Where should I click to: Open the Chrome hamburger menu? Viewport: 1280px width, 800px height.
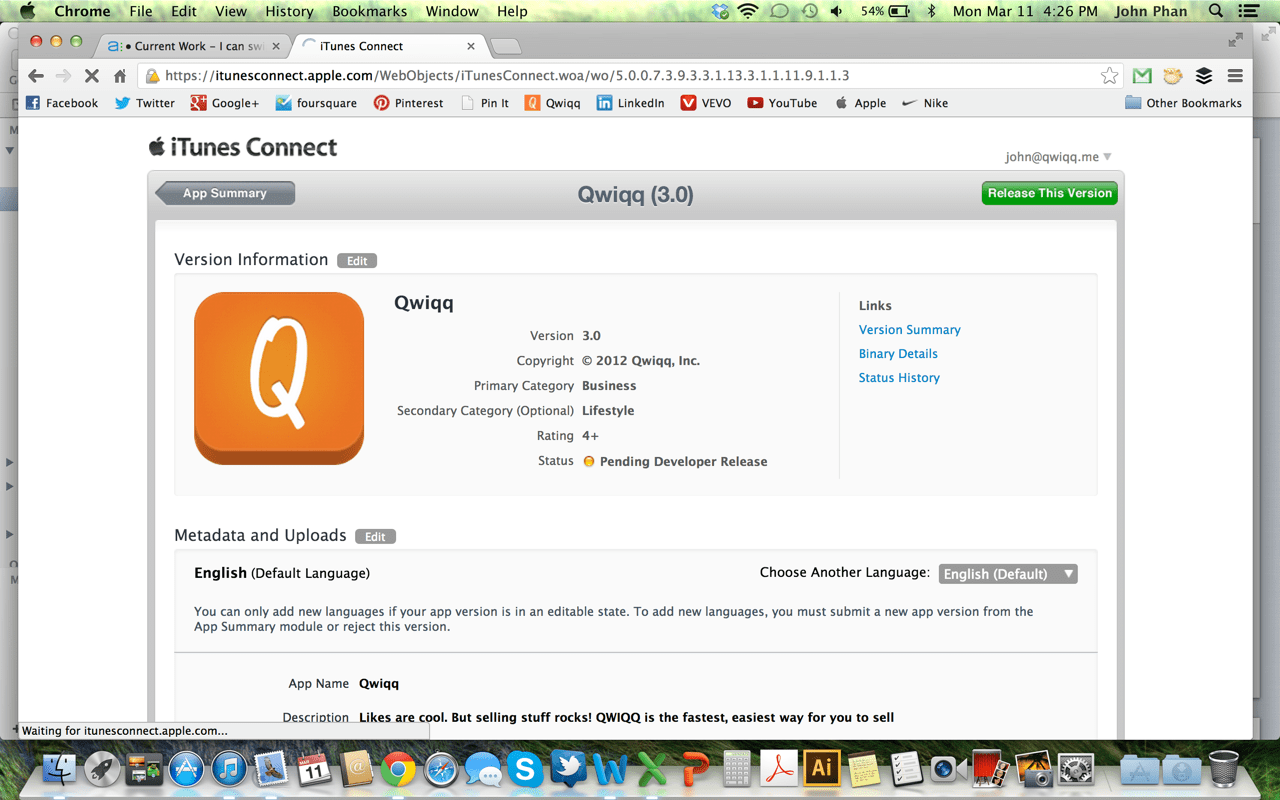(x=1235, y=76)
